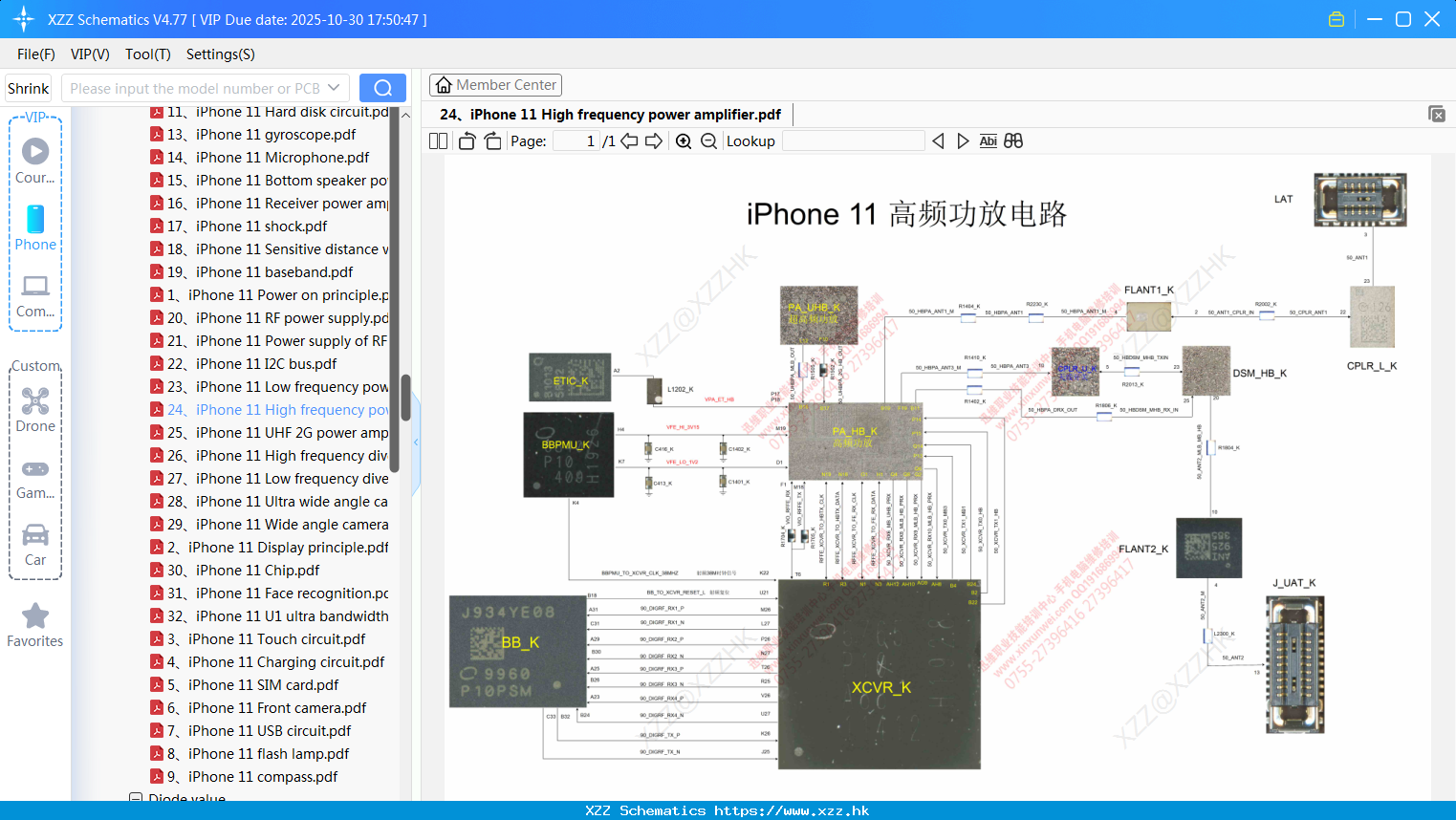Open 32 iPhone 11 U1 ultra bandwidth
The image size is (1456, 820).
coord(270,616)
